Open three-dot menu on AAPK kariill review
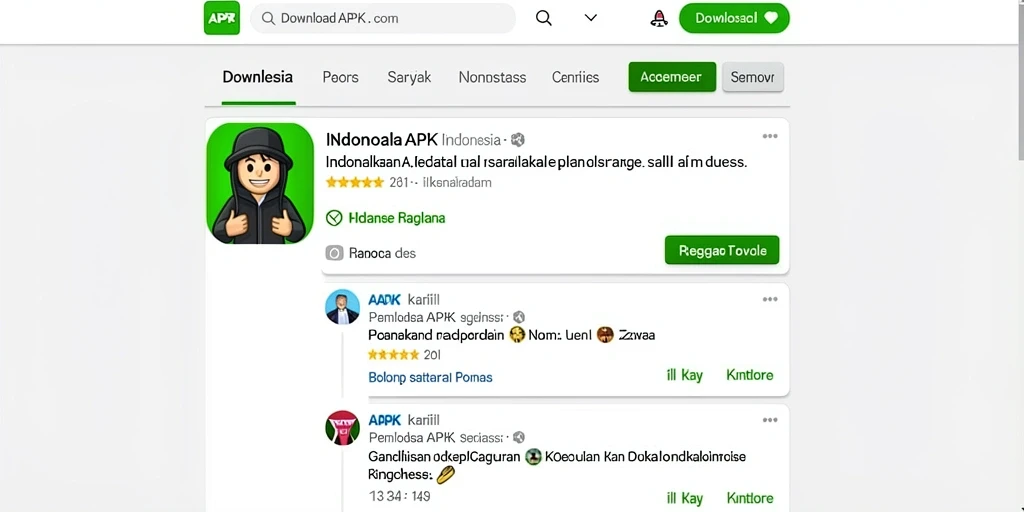Image resolution: width=1024 pixels, height=512 pixels. (x=770, y=300)
